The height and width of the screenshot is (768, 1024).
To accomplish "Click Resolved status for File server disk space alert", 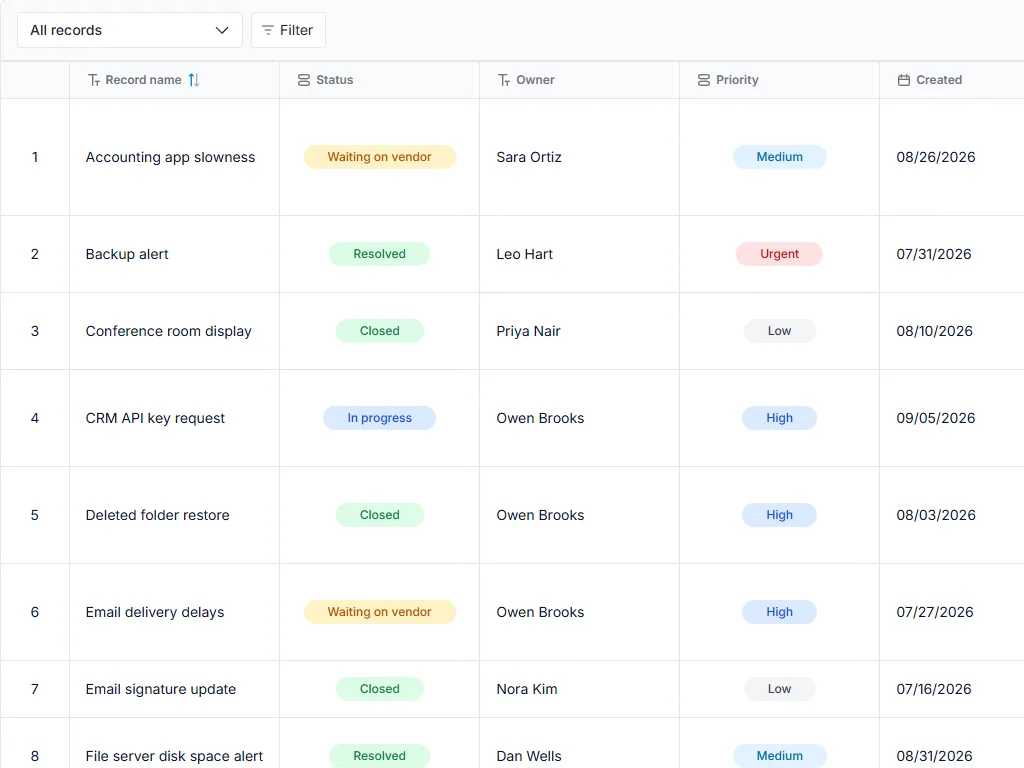I will click(x=379, y=756).
